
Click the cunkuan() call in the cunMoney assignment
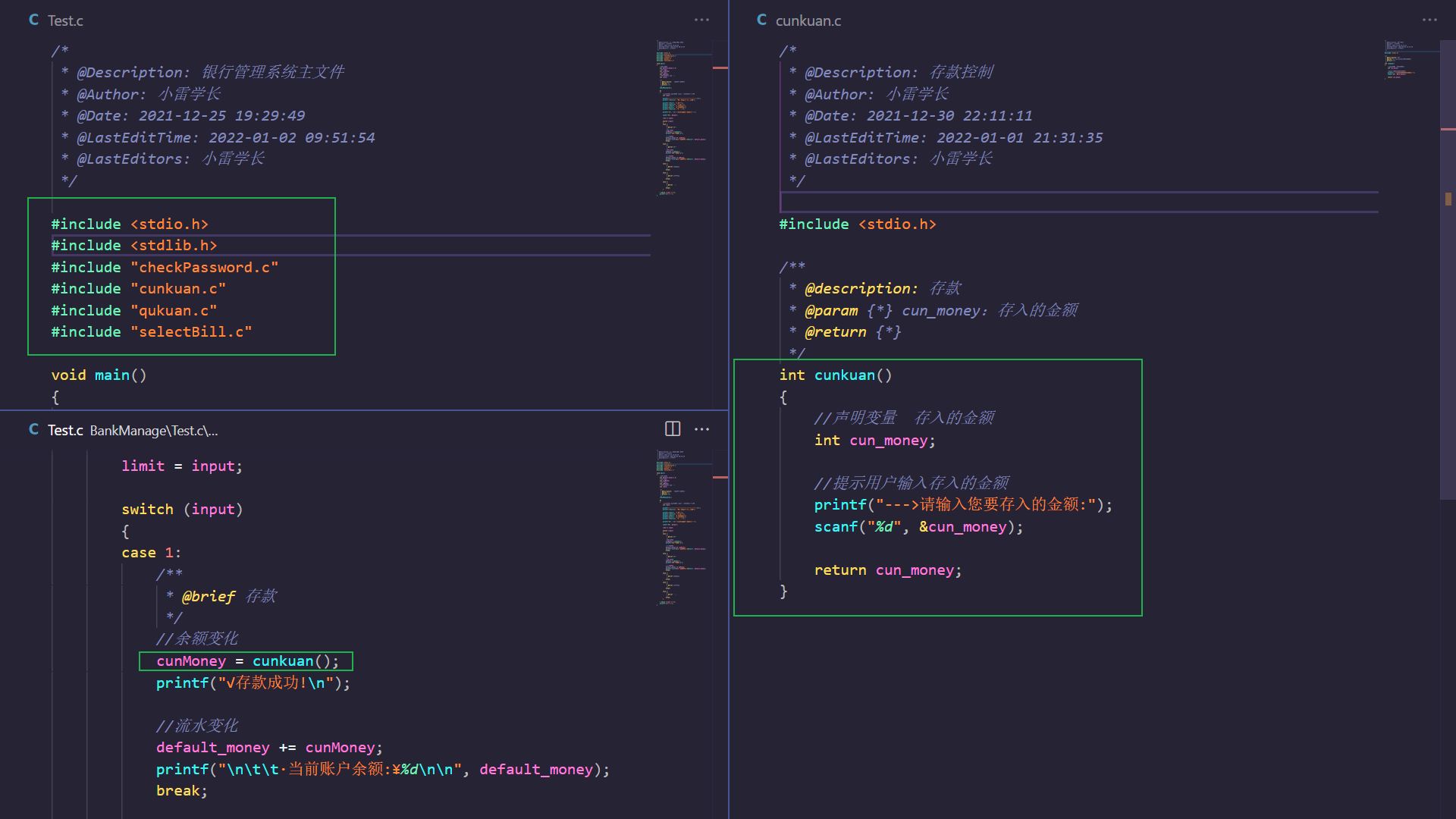click(283, 661)
